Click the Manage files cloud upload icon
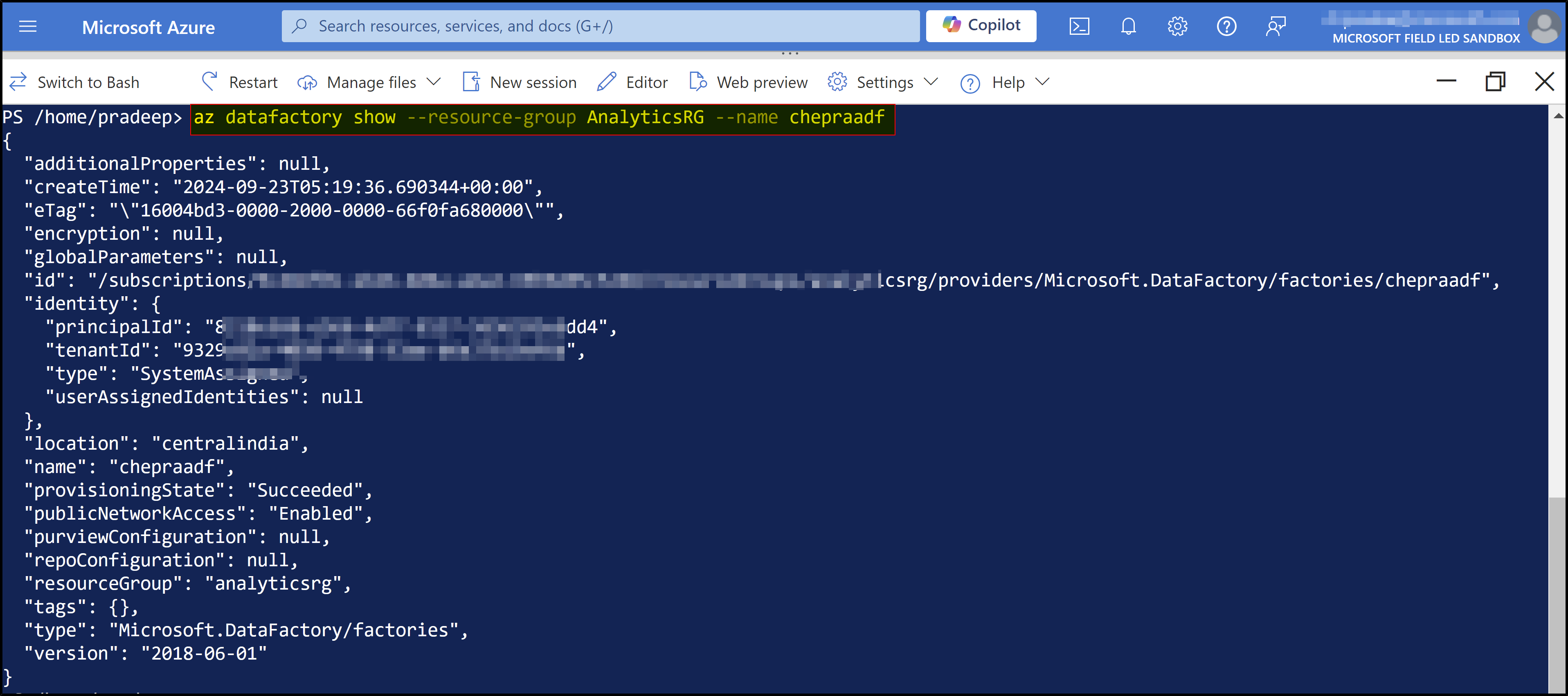This screenshot has height=696, width=1568. pyautogui.click(x=307, y=82)
